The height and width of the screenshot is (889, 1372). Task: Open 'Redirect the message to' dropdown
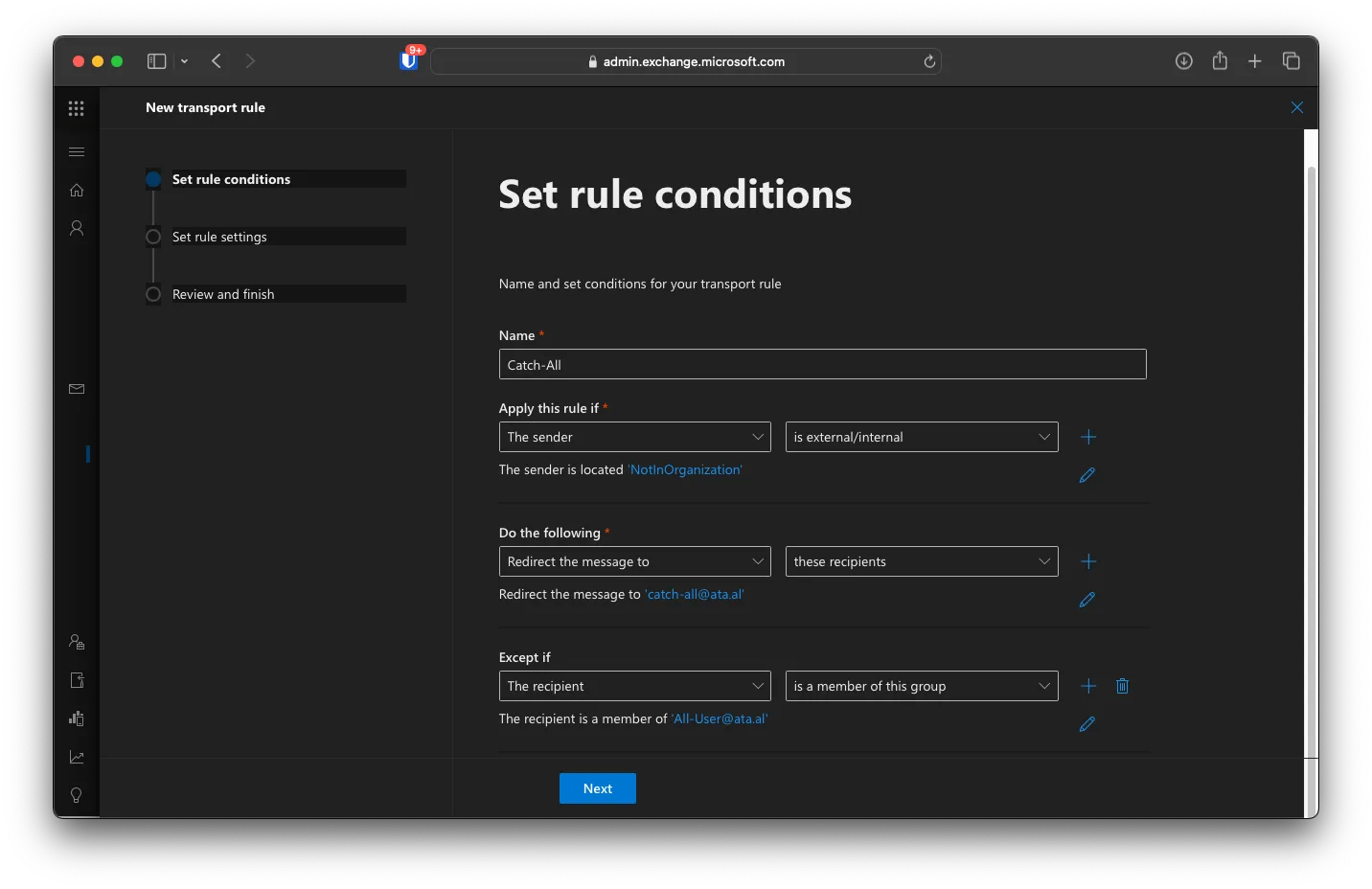coord(635,561)
